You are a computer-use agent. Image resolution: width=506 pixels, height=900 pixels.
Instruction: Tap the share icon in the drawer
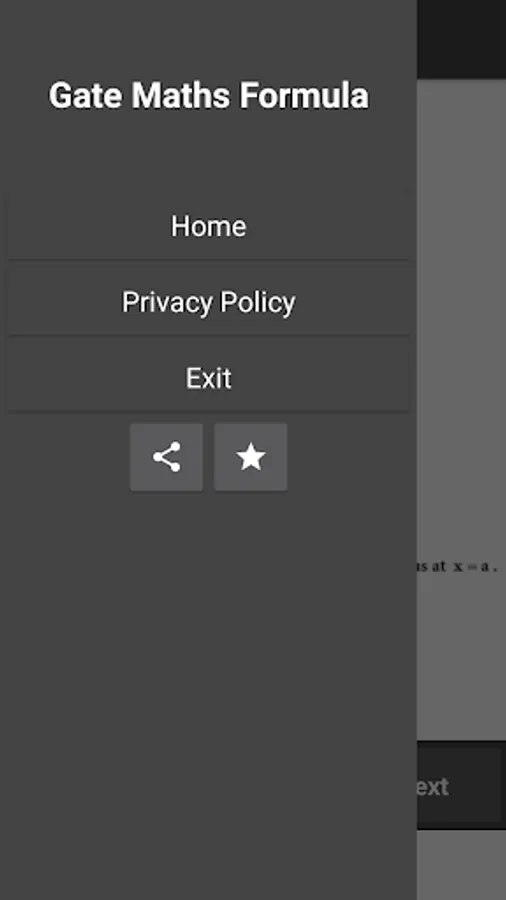click(166, 457)
